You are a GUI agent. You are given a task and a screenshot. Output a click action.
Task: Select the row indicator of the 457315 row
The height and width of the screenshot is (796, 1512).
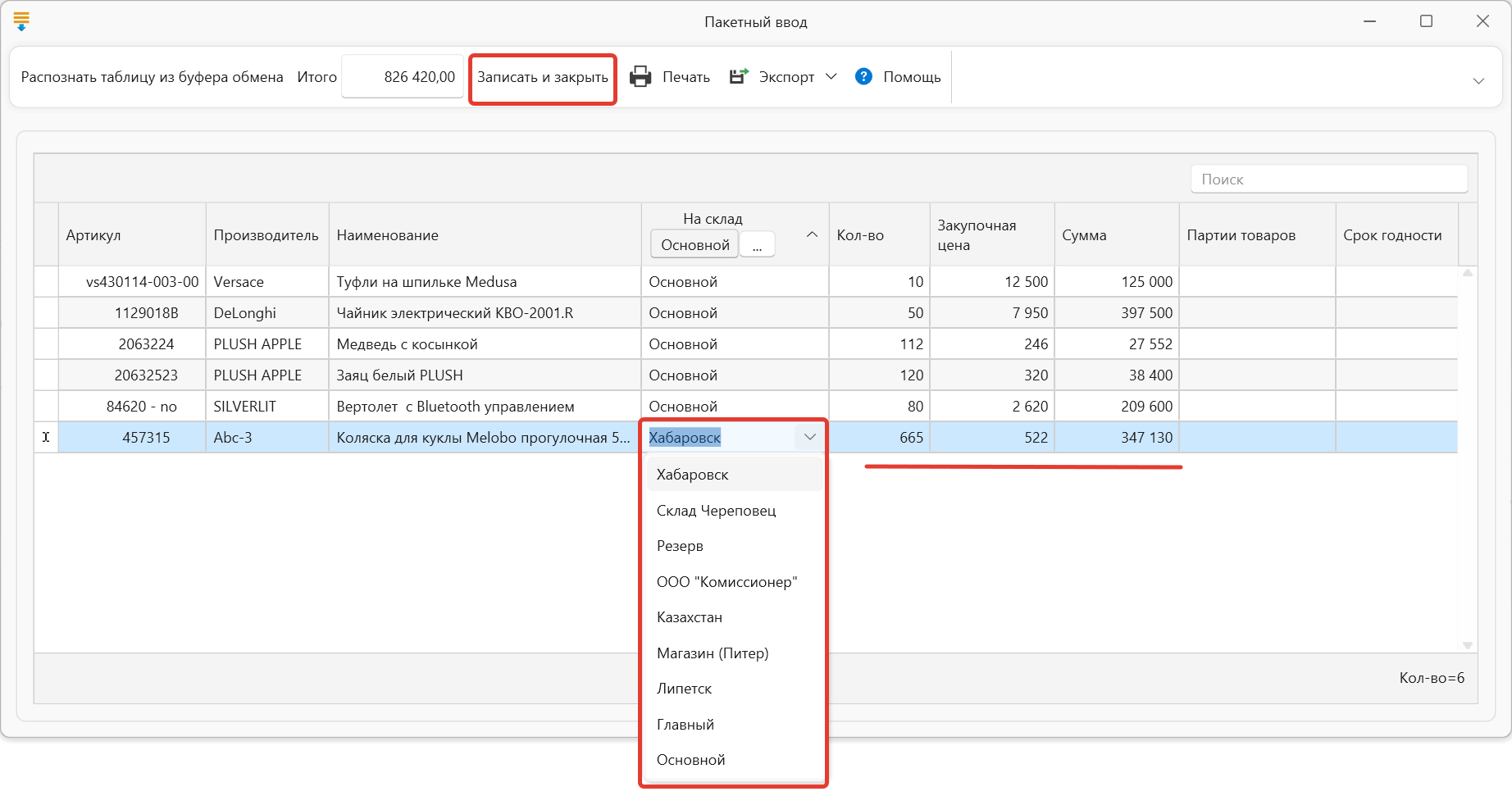[x=46, y=437]
